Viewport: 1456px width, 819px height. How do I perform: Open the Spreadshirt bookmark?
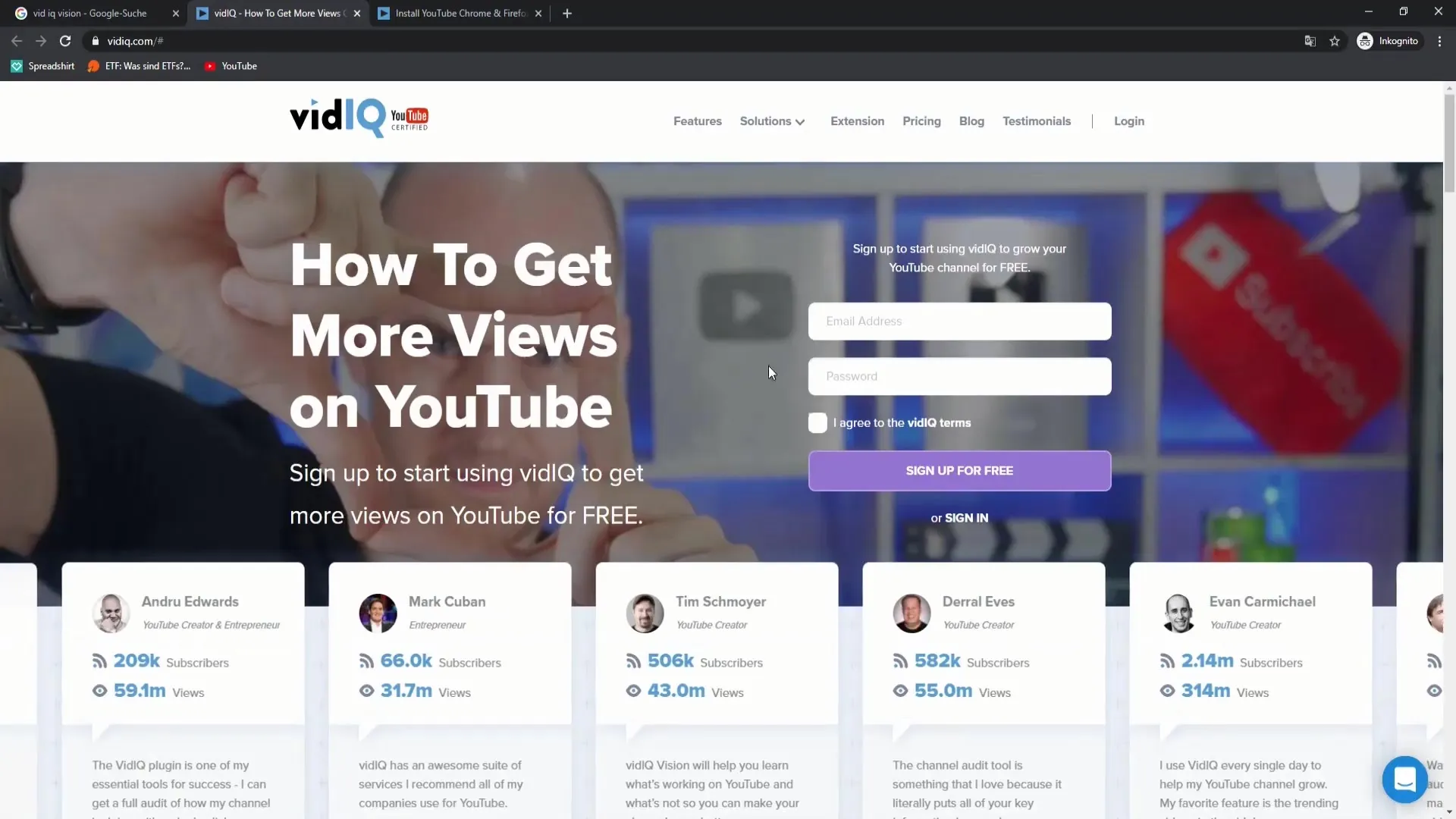[42, 66]
